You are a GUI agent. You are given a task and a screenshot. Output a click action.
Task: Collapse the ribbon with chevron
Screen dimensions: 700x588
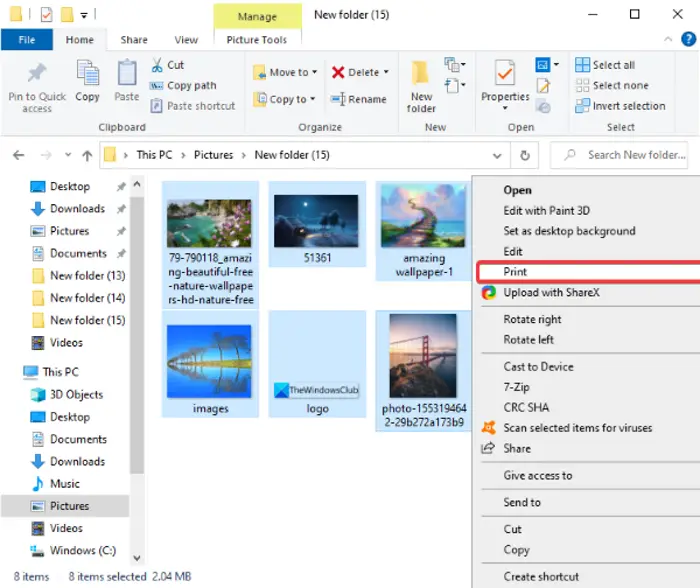(x=668, y=39)
